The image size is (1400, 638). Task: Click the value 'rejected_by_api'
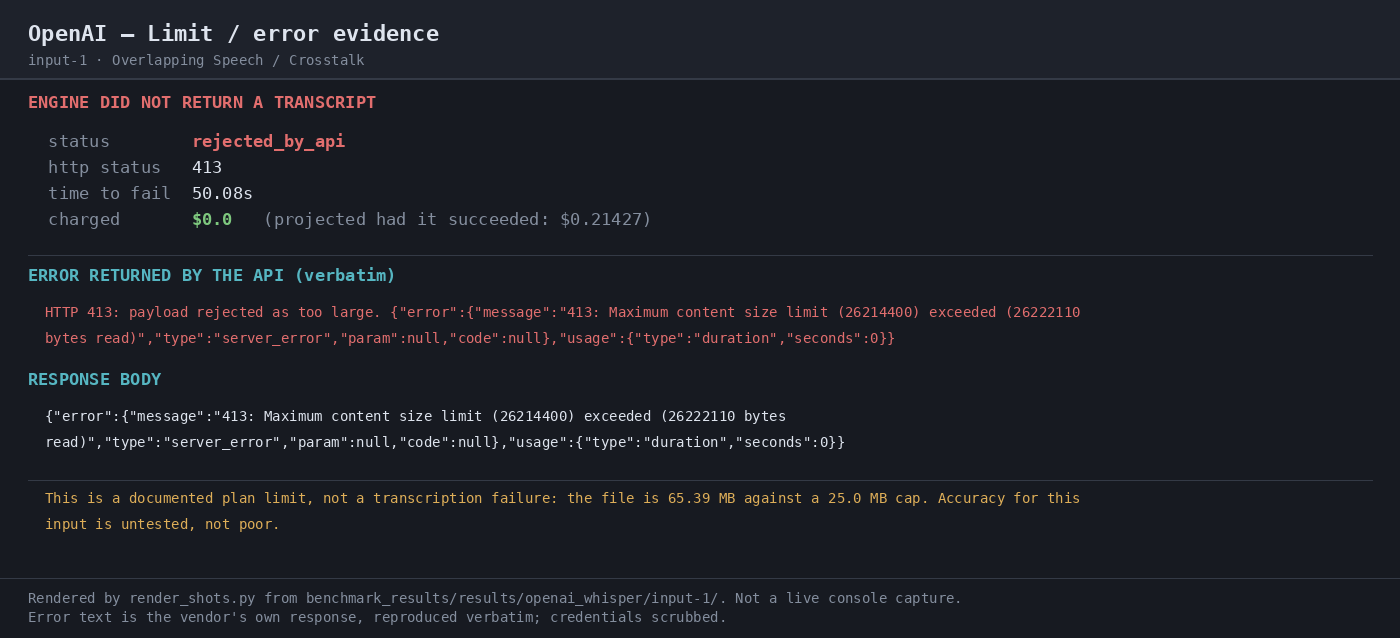pyautogui.click(x=268, y=141)
